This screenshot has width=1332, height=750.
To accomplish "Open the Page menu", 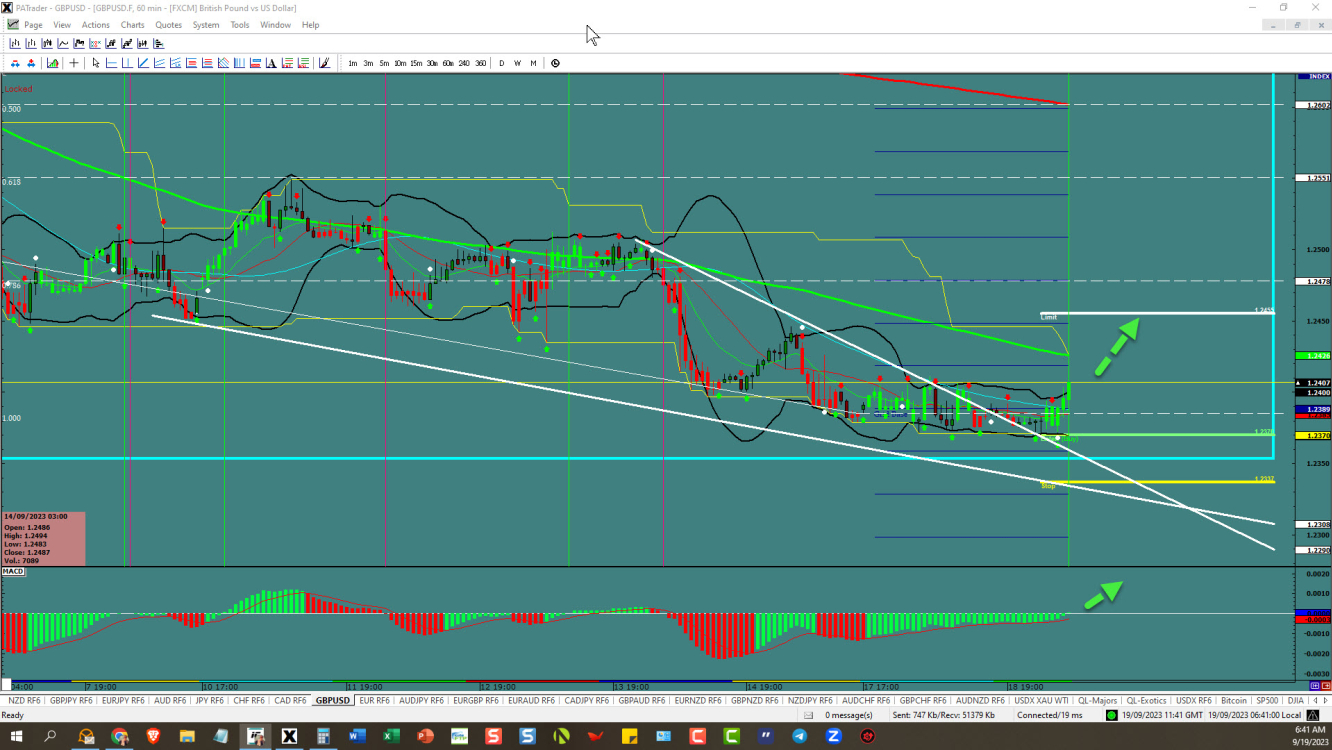I will tap(33, 25).
